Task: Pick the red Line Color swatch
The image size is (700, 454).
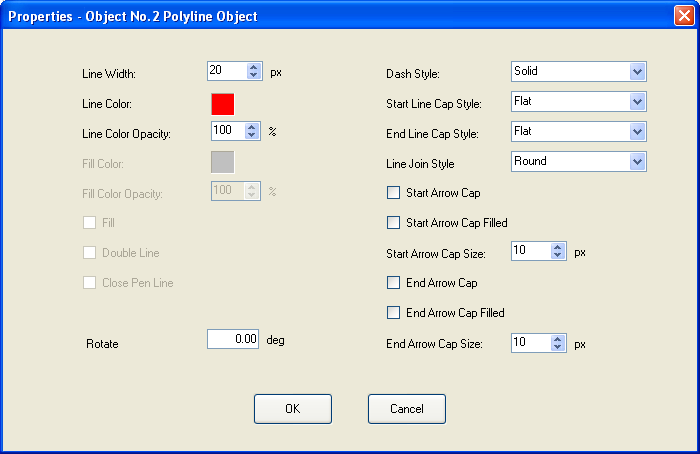Action: pyautogui.click(x=223, y=104)
